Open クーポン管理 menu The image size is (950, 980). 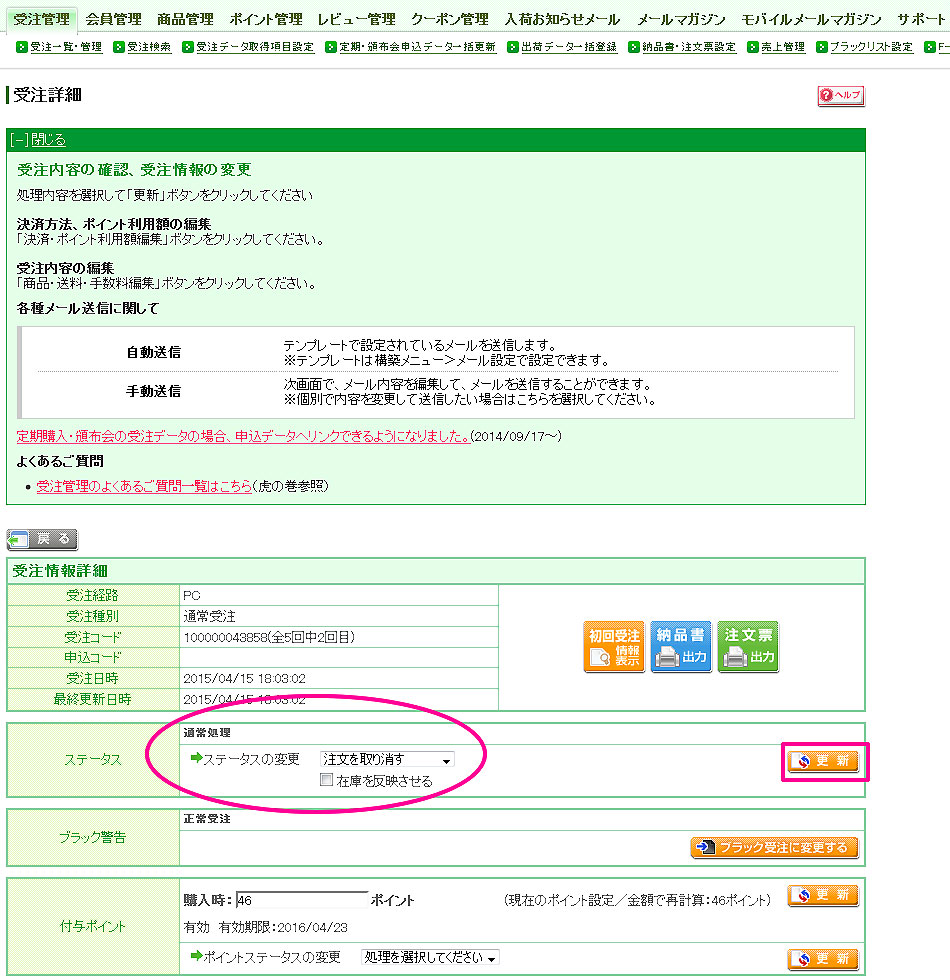(449, 19)
